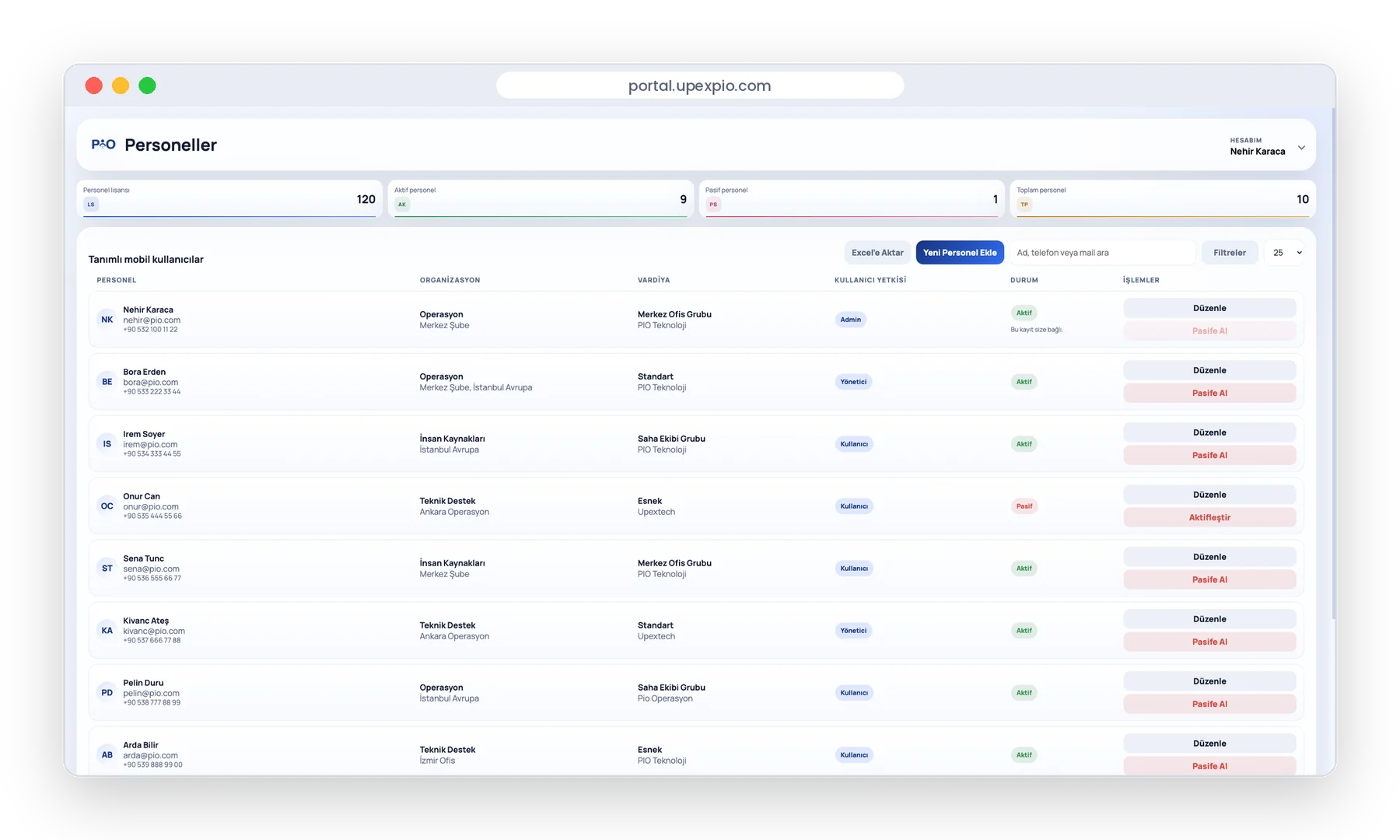Viewport: 1400px width, 840px height.
Task: Click Düzenle for Nehir Karaca
Action: pos(1209,308)
